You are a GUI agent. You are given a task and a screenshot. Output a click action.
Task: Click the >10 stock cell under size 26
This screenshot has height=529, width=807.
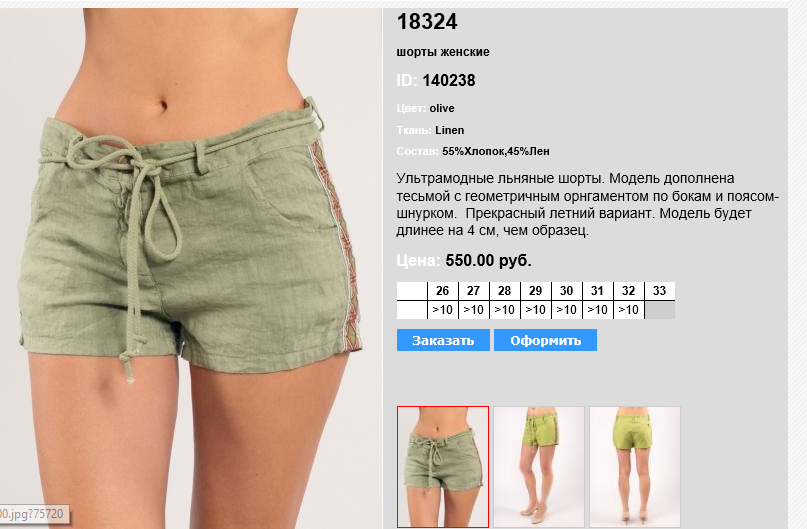pyautogui.click(x=443, y=310)
